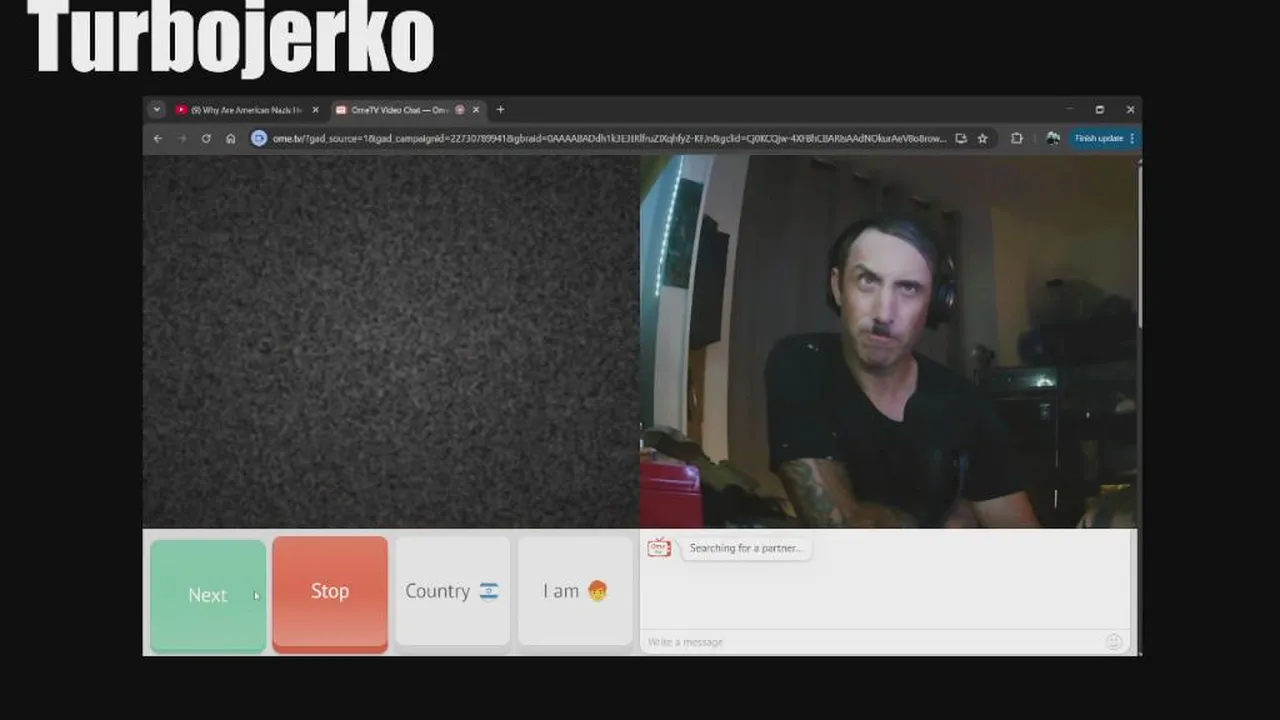Viewport: 1280px width, 720px height.
Task: Click the local webcam video feed
Action: coord(889,341)
